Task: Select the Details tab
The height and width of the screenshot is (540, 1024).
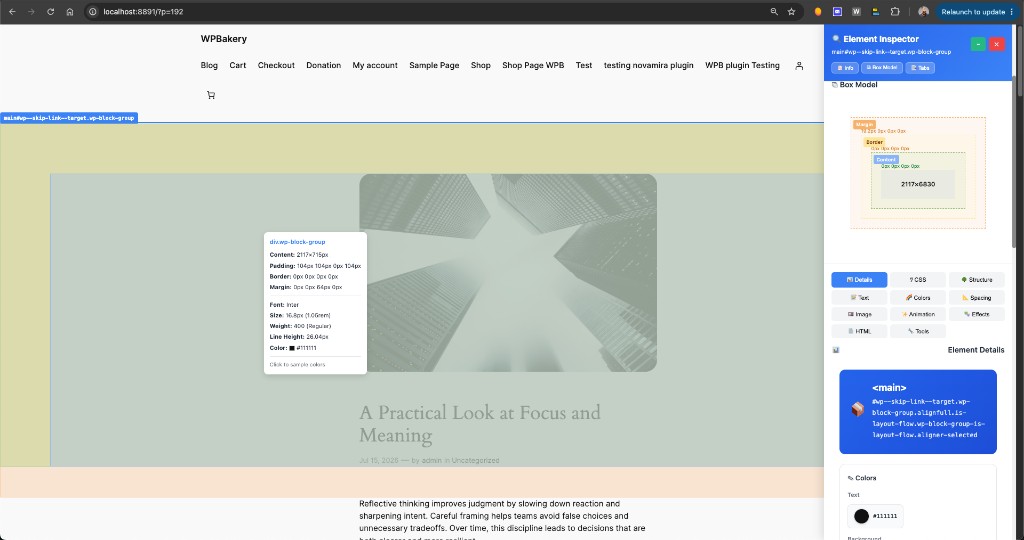Action: tap(859, 279)
